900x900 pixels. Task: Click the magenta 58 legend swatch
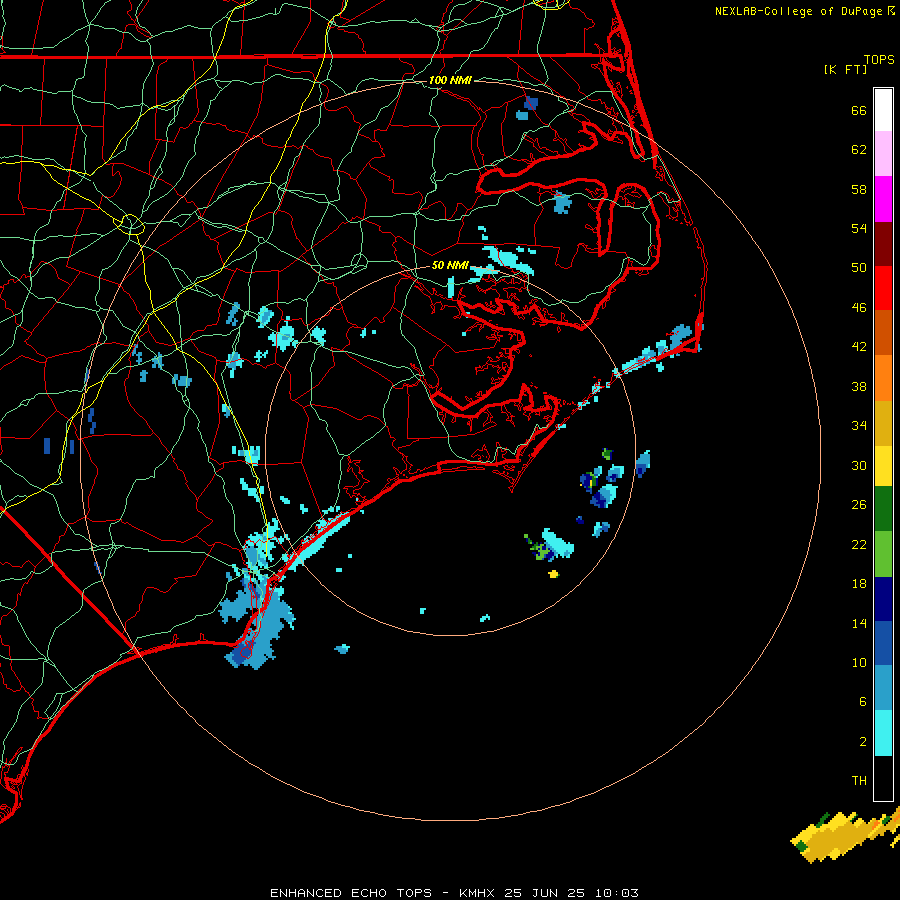[883, 199]
